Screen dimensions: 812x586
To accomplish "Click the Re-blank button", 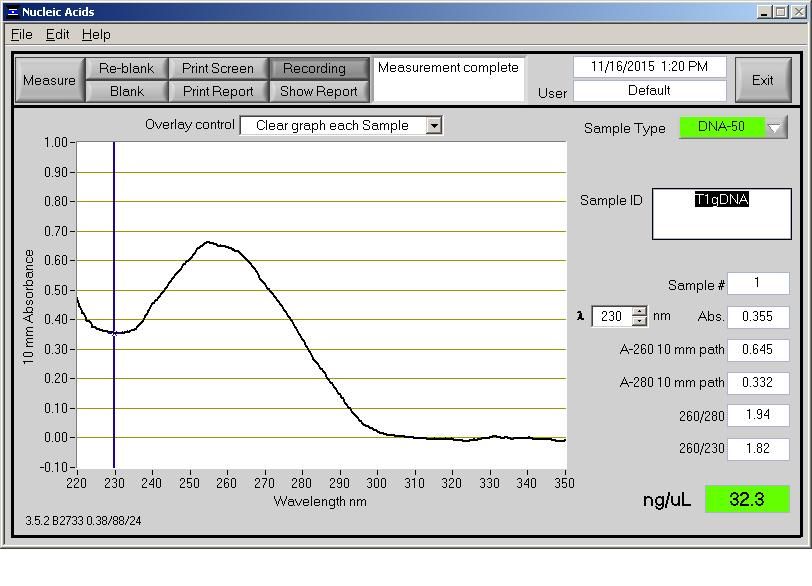I will [x=126, y=68].
